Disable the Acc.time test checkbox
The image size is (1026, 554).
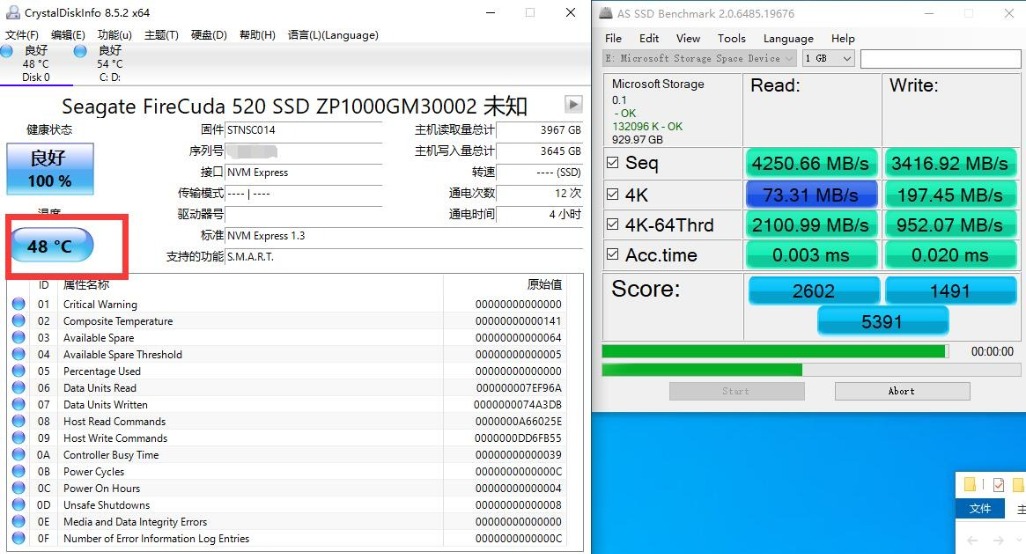coord(612,256)
